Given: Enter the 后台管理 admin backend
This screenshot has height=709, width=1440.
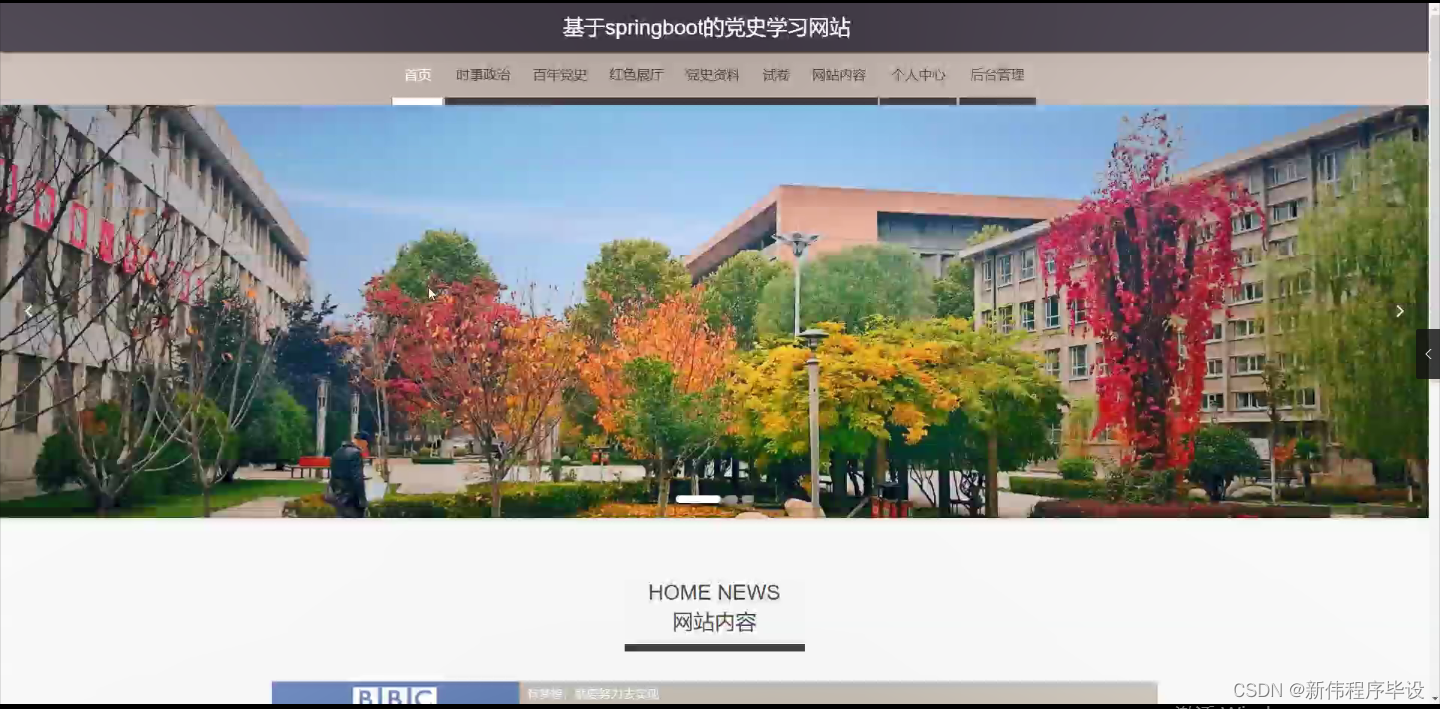Looking at the screenshot, I should point(997,74).
